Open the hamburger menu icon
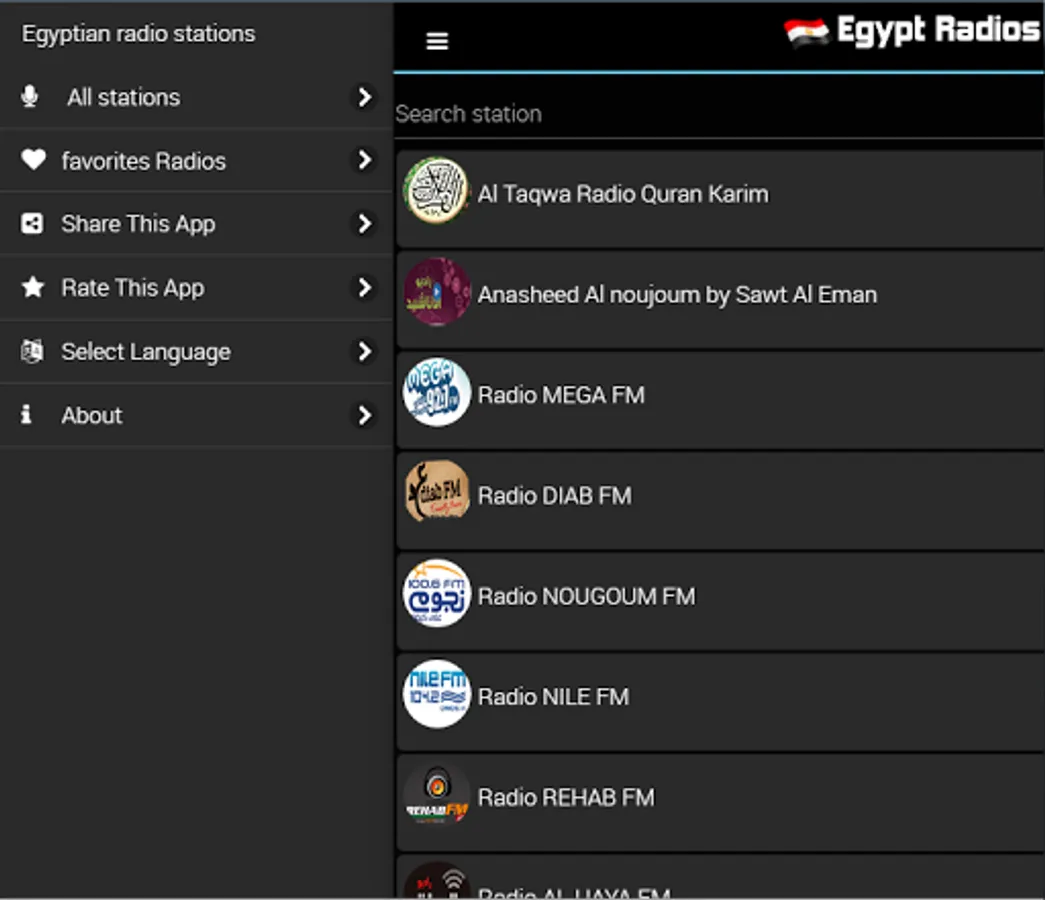This screenshot has height=900, width=1045. point(437,41)
